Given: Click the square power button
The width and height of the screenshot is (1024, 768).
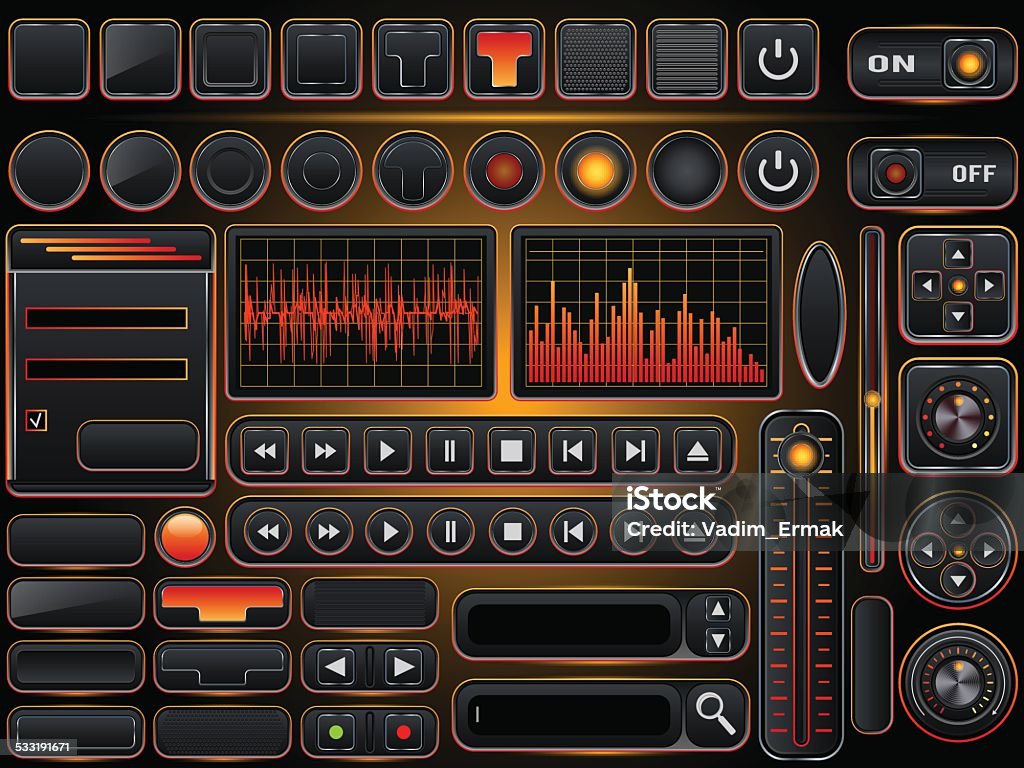Looking at the screenshot, I should [x=778, y=59].
